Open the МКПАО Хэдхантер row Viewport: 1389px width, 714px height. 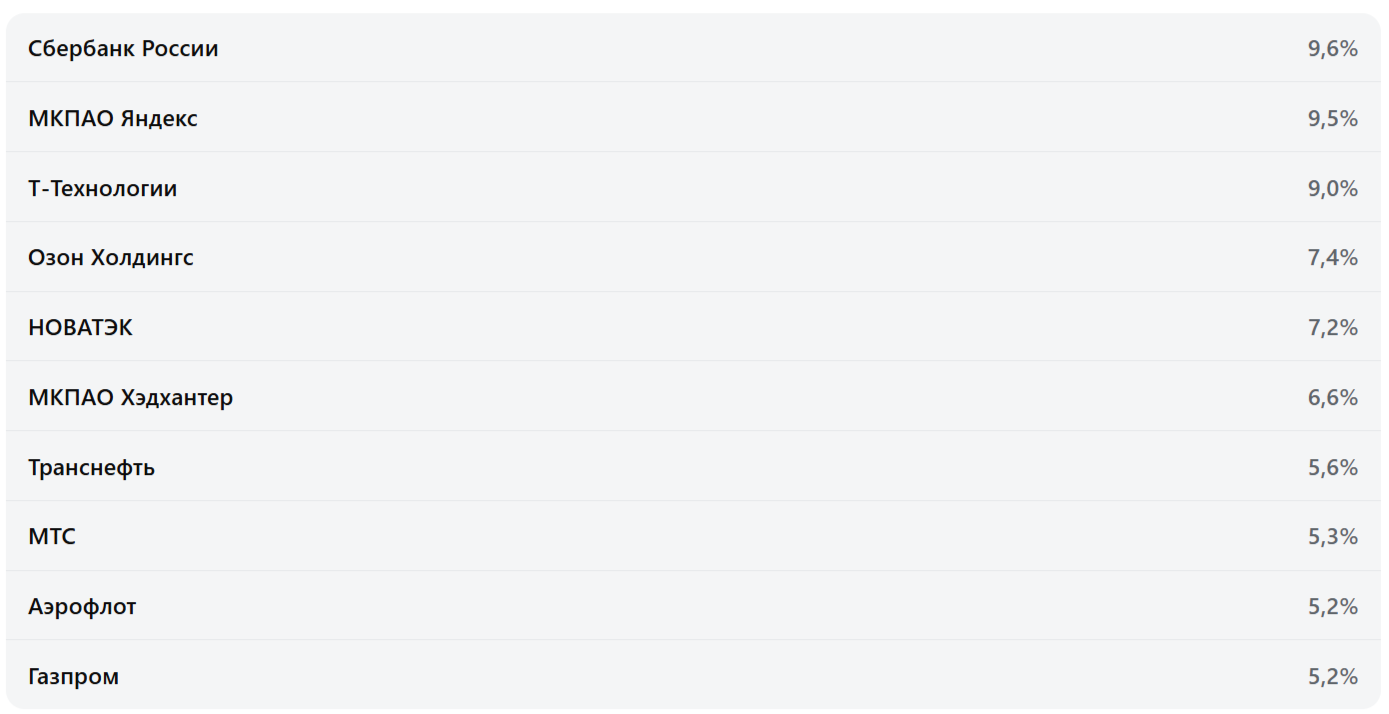(130, 398)
